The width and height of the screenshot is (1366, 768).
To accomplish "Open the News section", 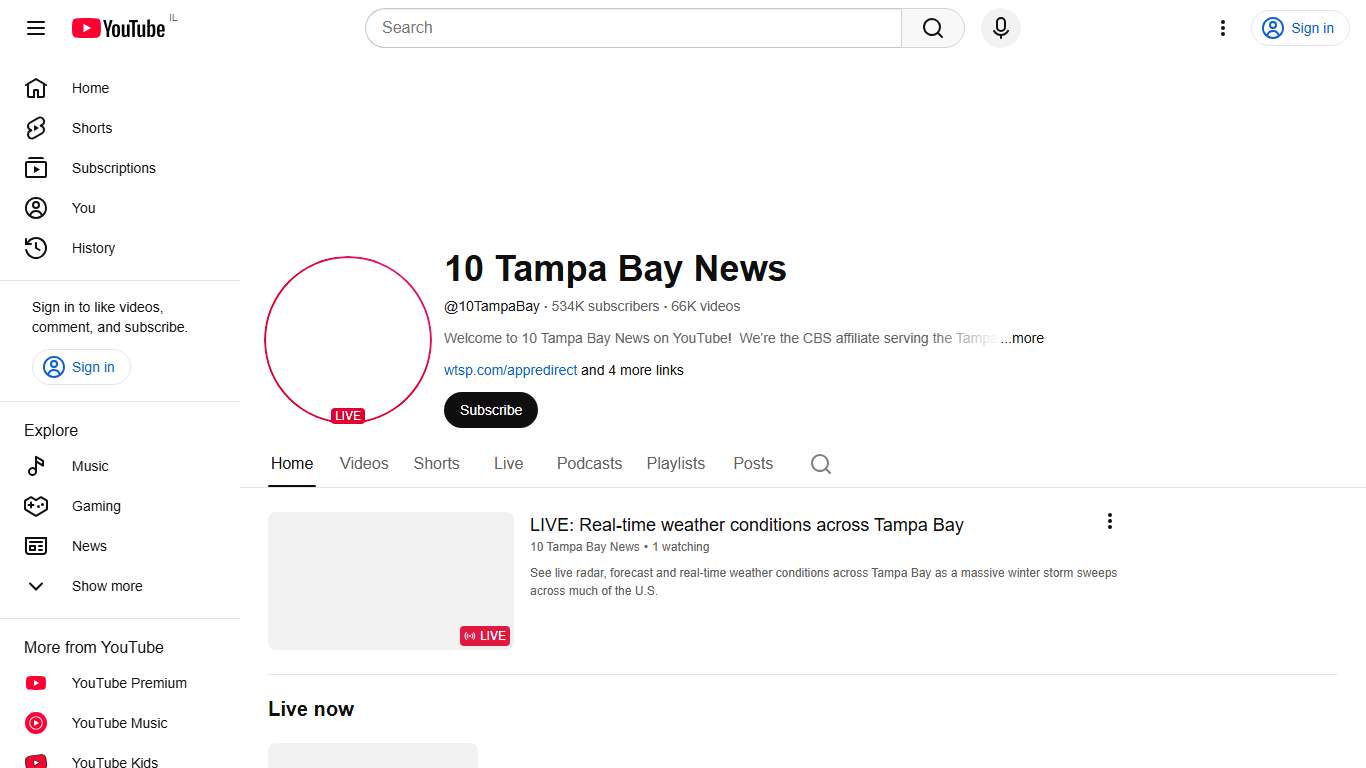I will (x=89, y=546).
